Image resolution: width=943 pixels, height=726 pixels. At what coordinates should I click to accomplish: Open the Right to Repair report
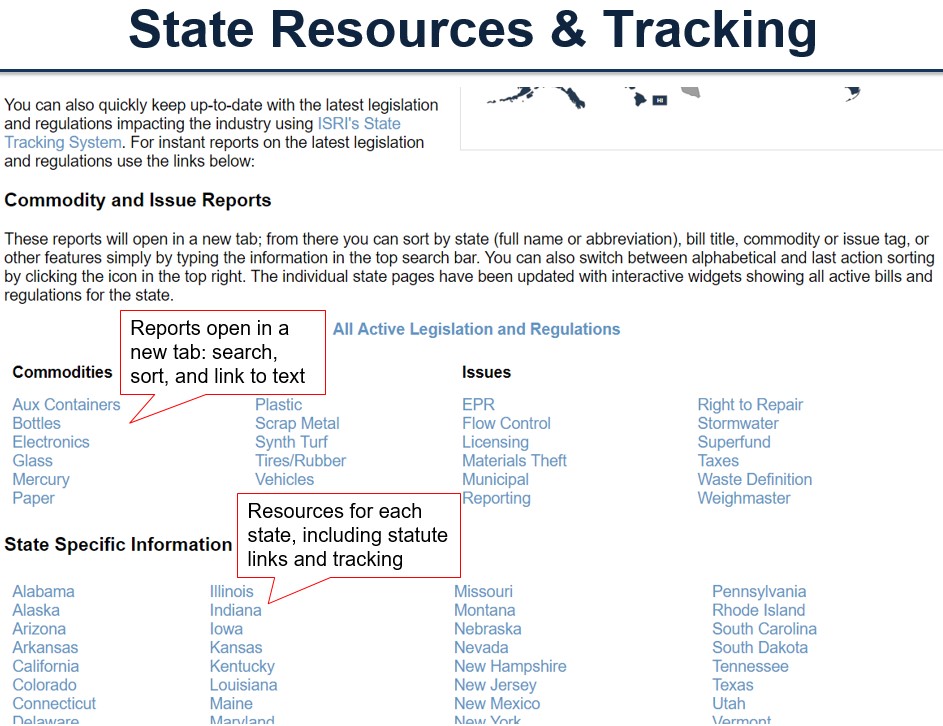pyautogui.click(x=750, y=405)
